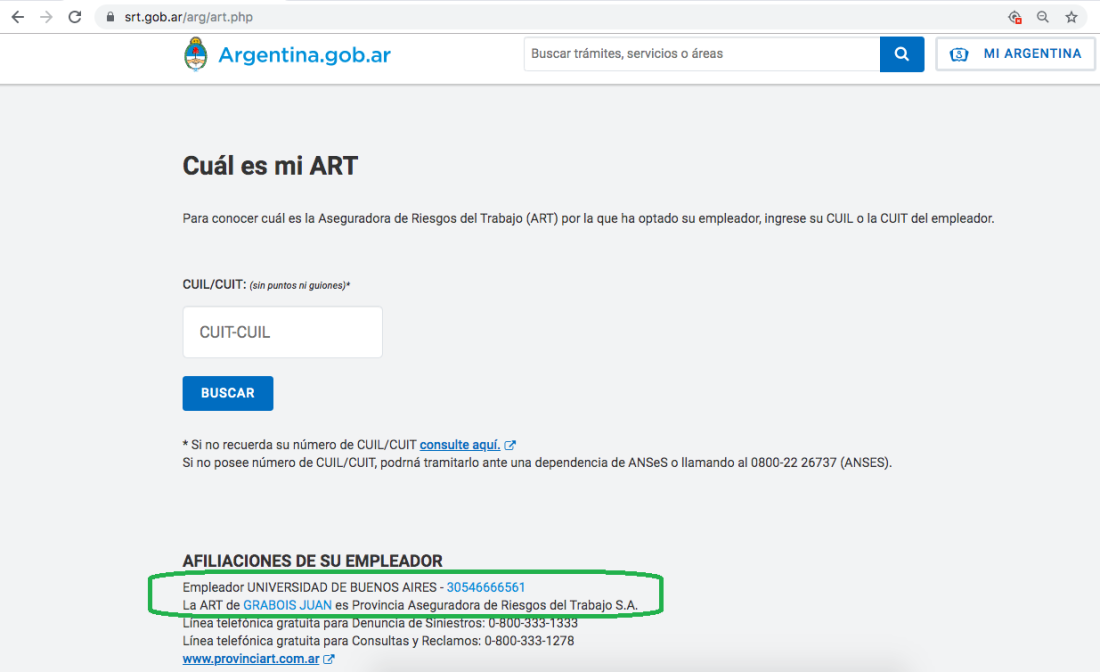Click the extension icon left of zoom icon
Screen dimensions: 1100x672
coord(1015,17)
